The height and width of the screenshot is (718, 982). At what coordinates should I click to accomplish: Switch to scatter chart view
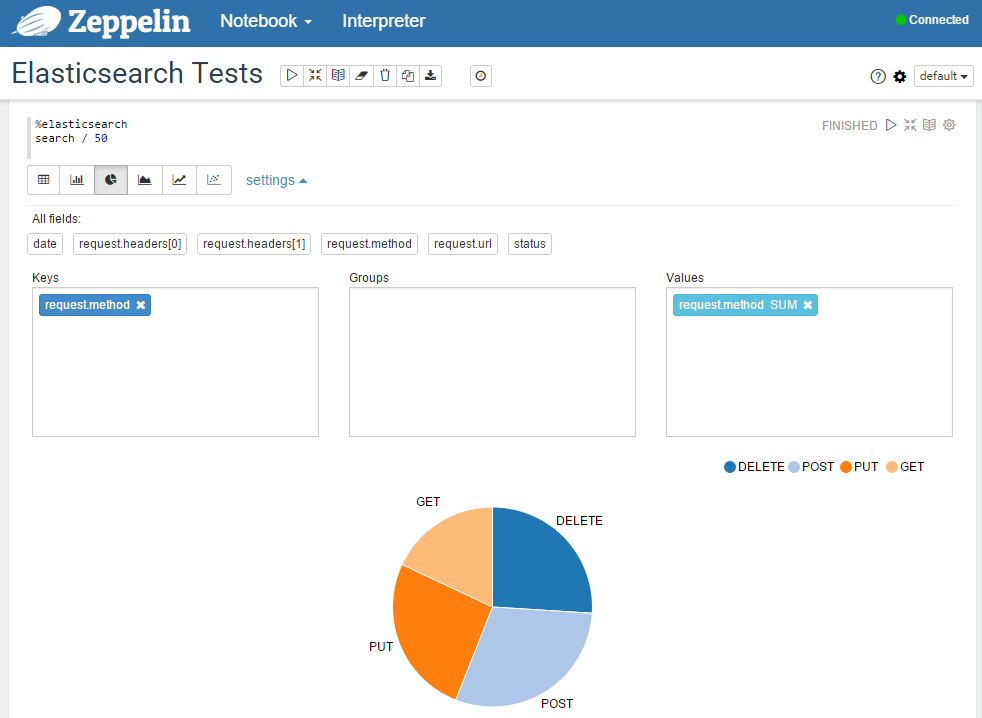[213, 180]
